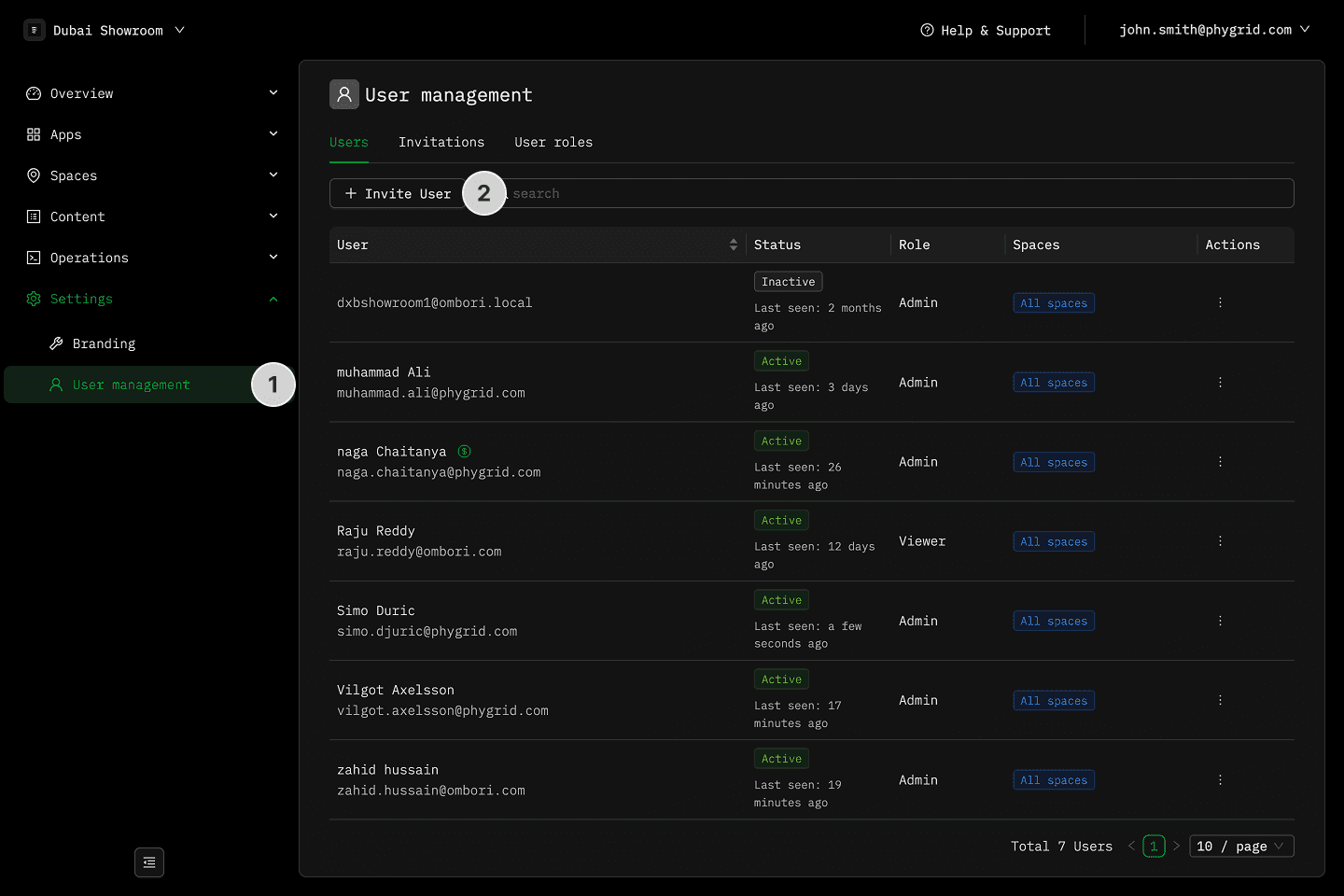Go to previous page arrow in pagination
The height and width of the screenshot is (896, 1344).
(x=1131, y=846)
